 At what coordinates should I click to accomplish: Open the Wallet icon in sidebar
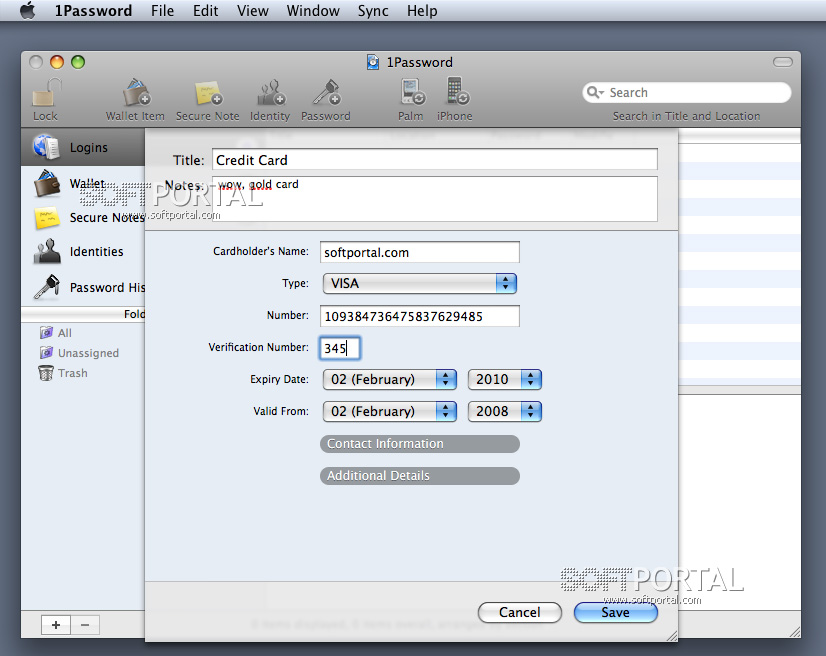(x=46, y=183)
